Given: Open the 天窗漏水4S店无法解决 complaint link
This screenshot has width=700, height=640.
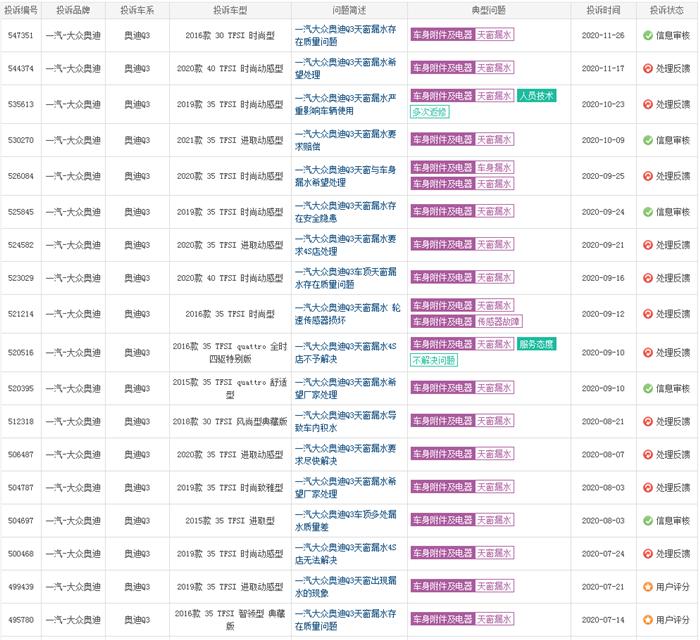Looking at the screenshot, I should click(345, 553).
